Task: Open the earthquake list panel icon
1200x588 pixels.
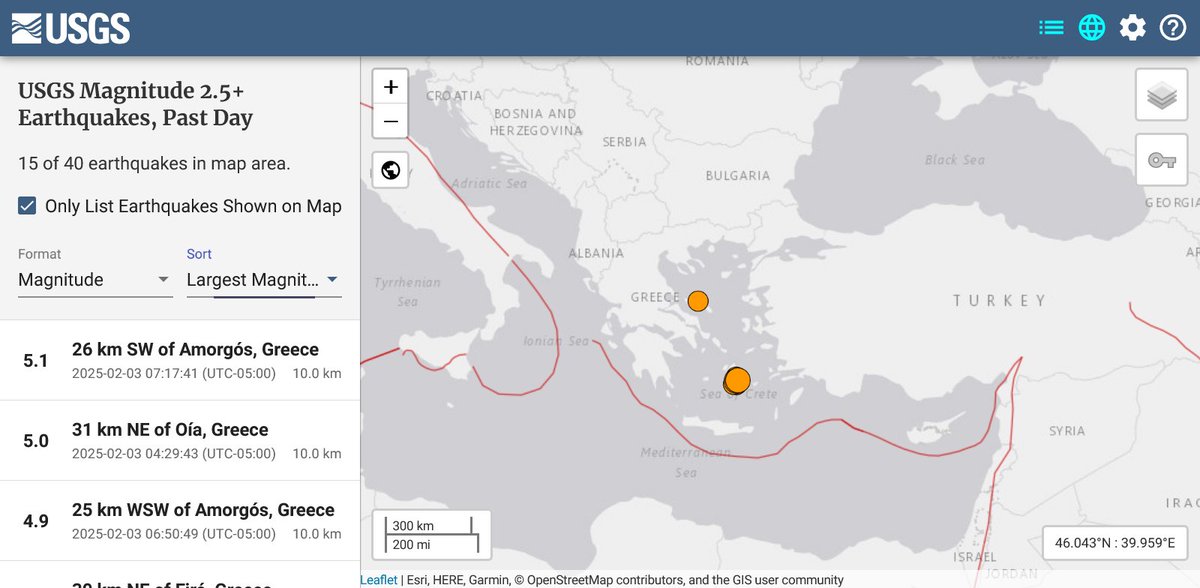Action: click(1050, 27)
